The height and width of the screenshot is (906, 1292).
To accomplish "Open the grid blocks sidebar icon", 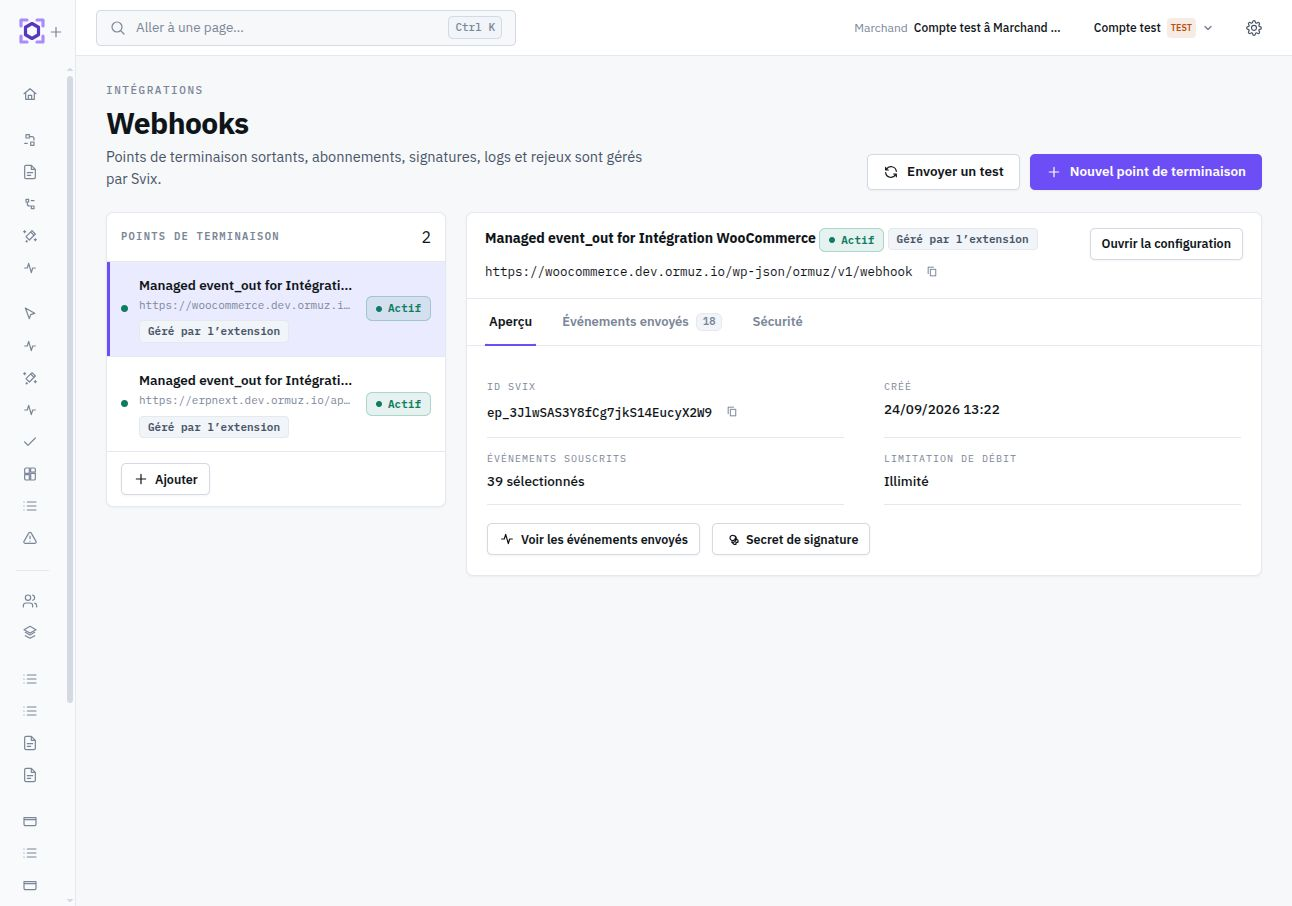I will (30, 473).
